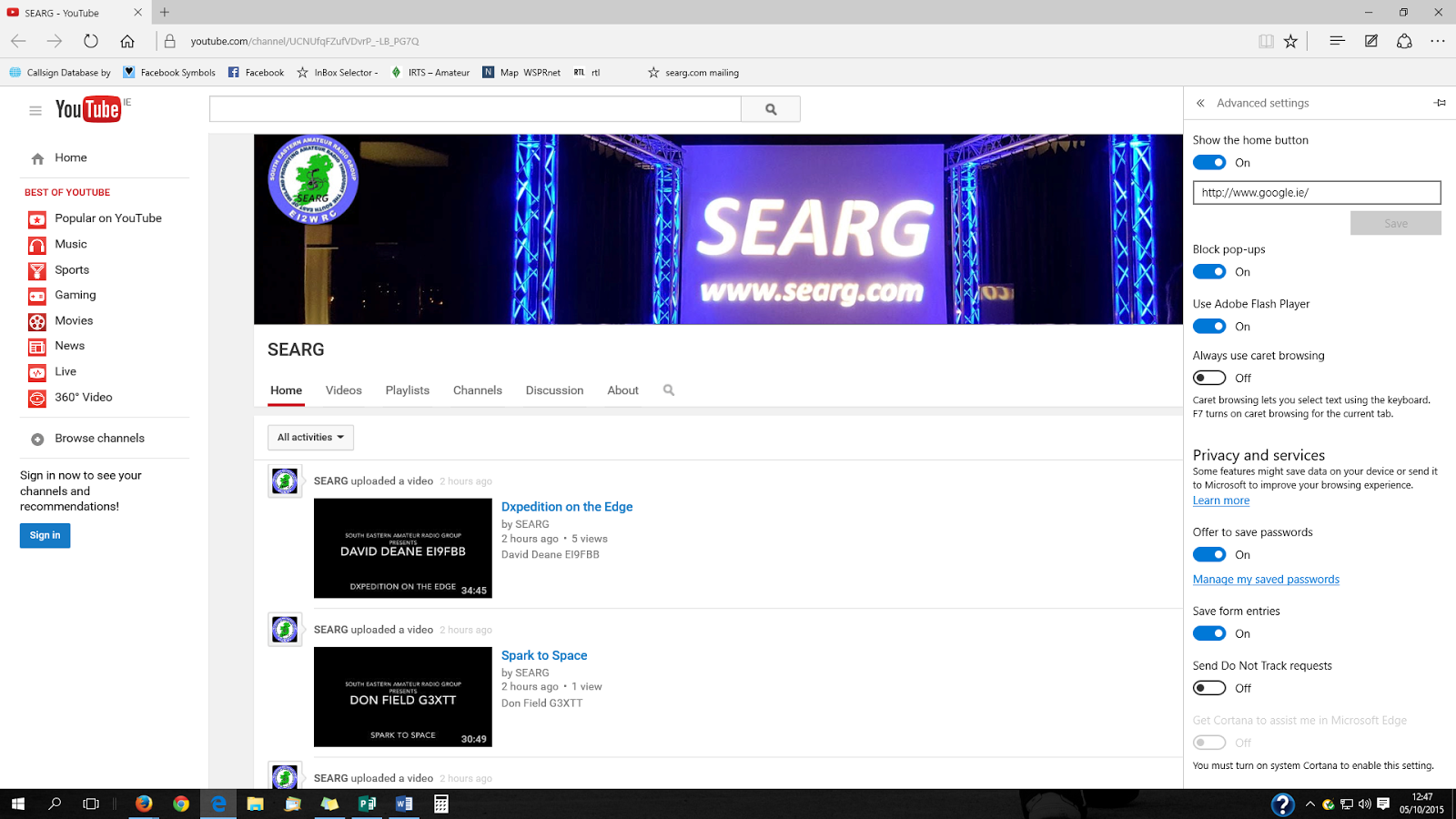Click the blue Sign in button
Screen dimensions: 1456x819
(x=45, y=536)
